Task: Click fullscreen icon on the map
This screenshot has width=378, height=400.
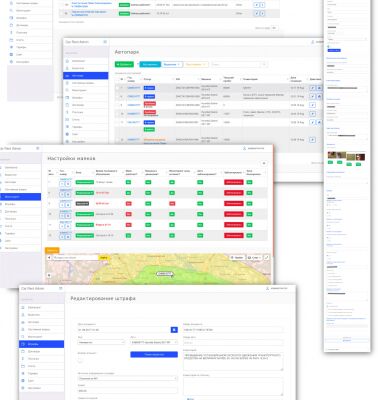Action: [267, 258]
